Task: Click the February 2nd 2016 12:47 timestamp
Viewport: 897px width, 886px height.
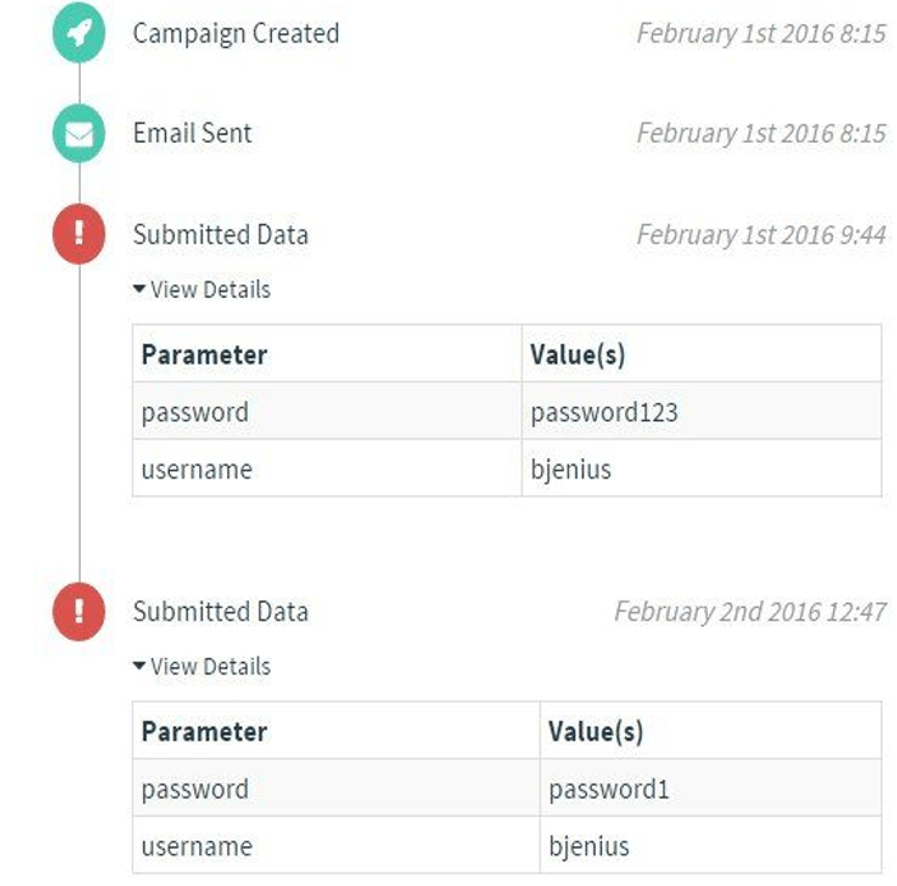Action: 749,612
